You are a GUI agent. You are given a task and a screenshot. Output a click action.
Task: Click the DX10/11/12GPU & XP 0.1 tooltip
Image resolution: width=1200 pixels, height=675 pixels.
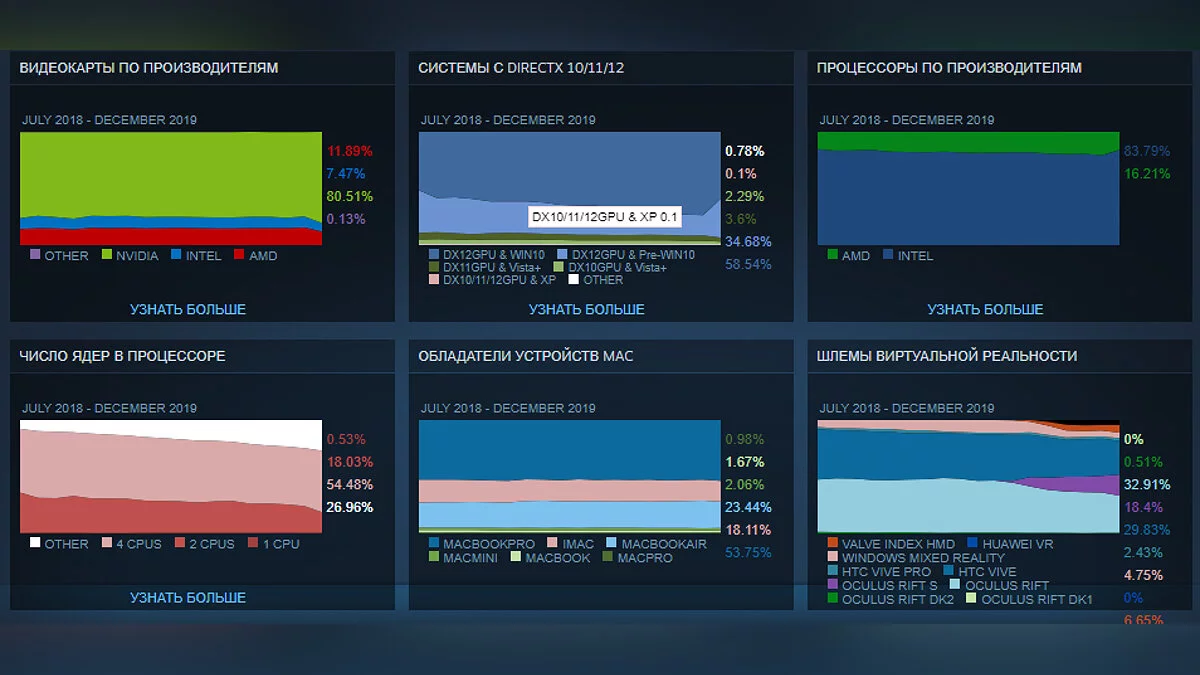click(x=604, y=216)
